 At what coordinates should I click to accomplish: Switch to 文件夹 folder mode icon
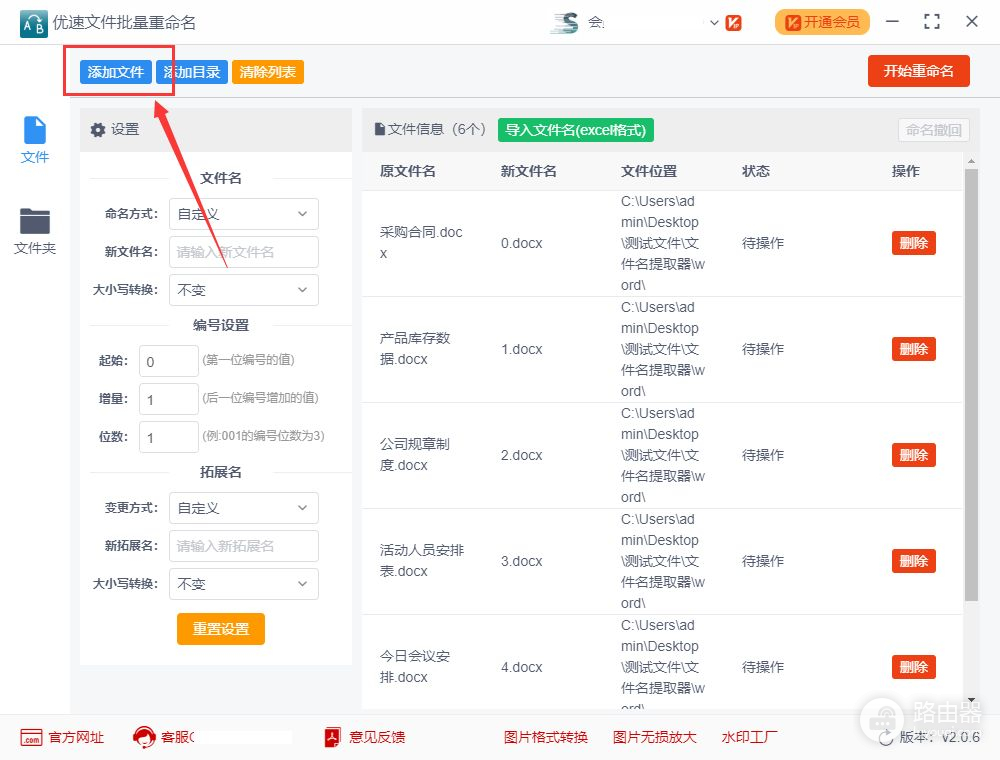coord(35,222)
